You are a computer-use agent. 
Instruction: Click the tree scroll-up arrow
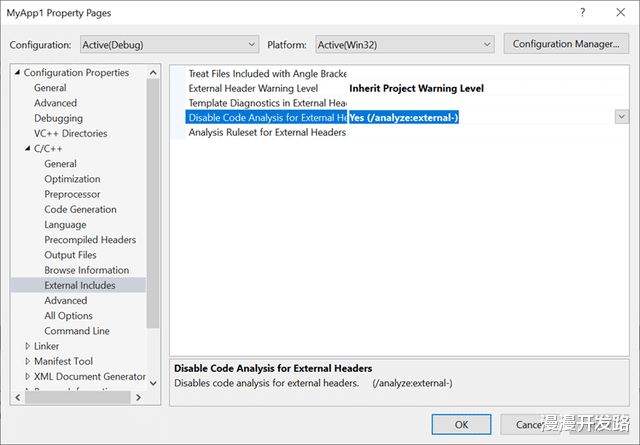pos(153,73)
